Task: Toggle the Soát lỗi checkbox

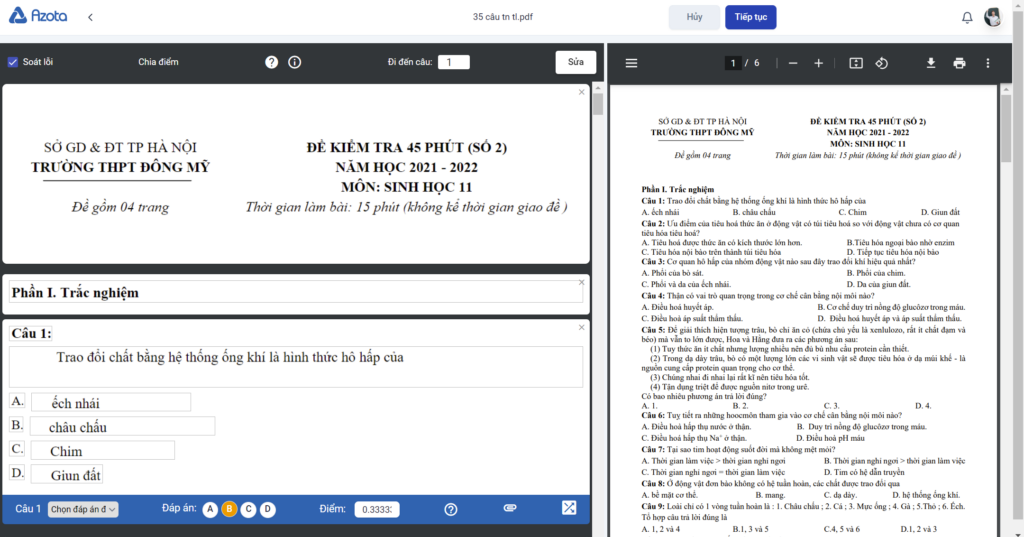Action: pyautogui.click(x=12, y=62)
